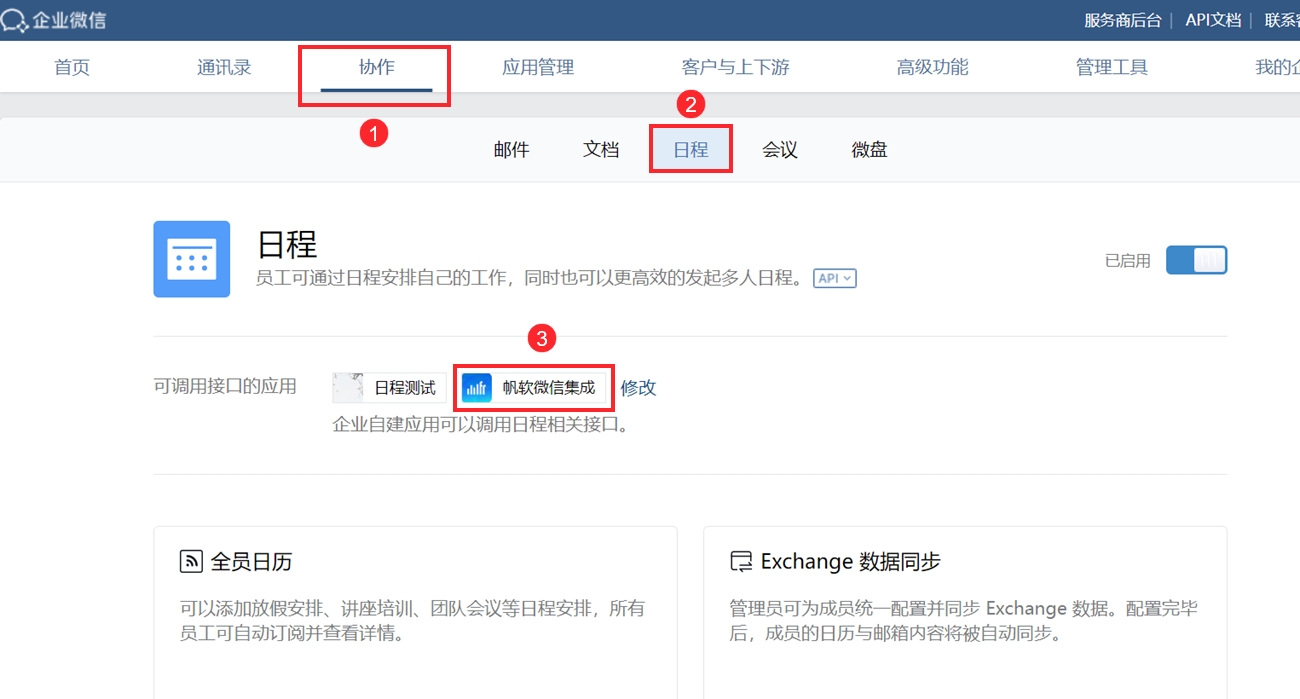Viewport: 1300px width, 699px height.
Task: Click the 全员日历 feed icon
Action: pyautogui.click(x=191, y=561)
